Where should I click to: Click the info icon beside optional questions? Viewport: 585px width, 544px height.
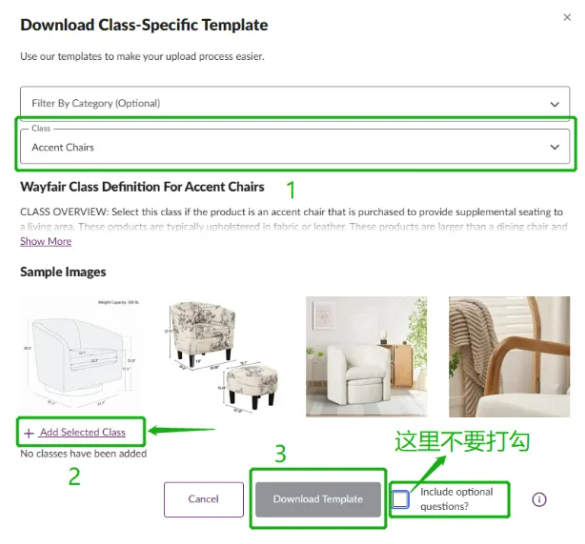coord(539,499)
